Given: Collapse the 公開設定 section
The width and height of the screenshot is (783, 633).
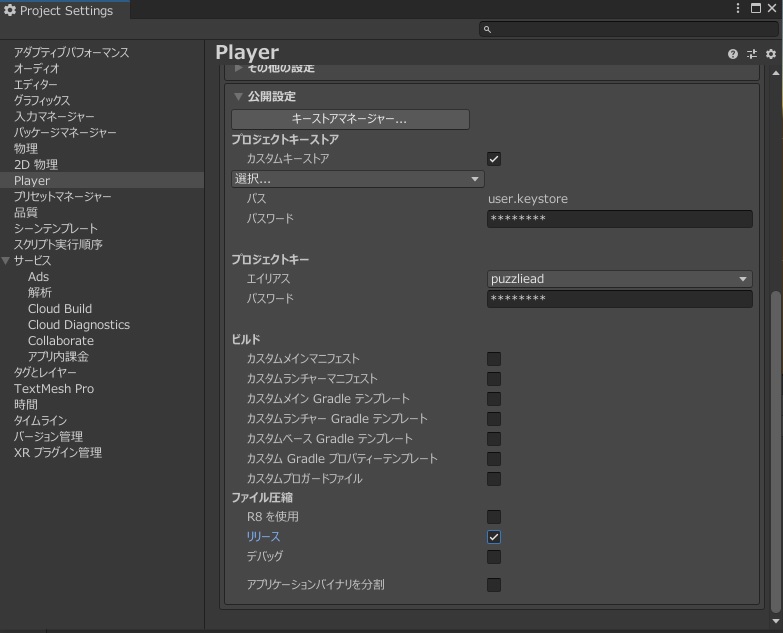Looking at the screenshot, I should (238, 96).
